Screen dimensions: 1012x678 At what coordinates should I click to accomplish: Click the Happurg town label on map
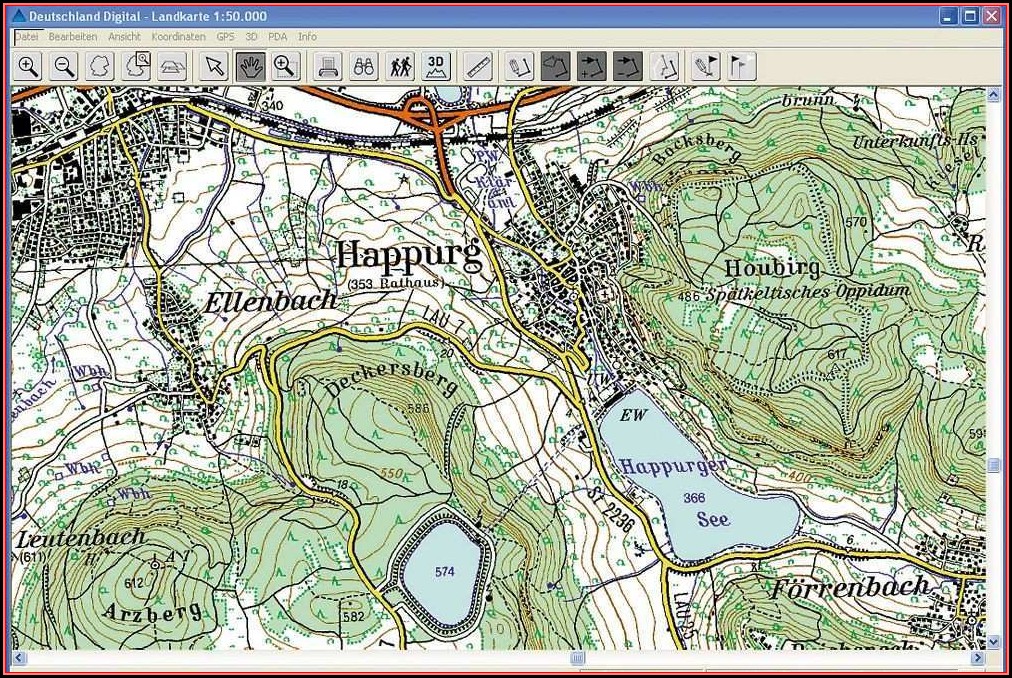coord(407,254)
